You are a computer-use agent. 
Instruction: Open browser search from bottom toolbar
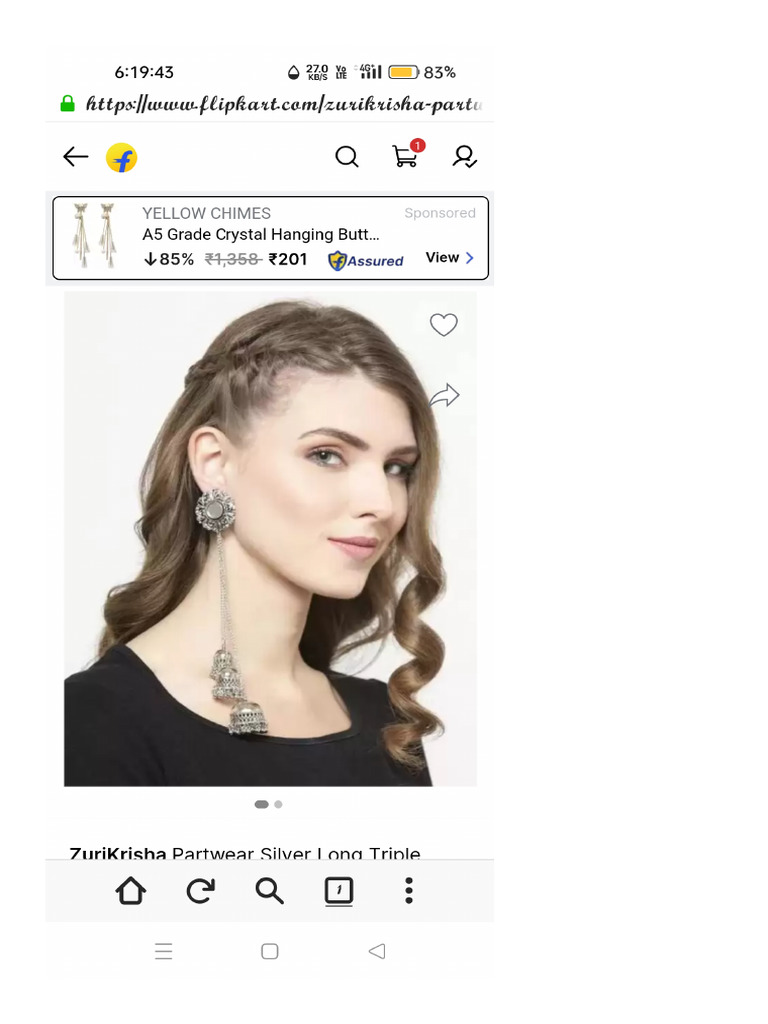(x=269, y=891)
